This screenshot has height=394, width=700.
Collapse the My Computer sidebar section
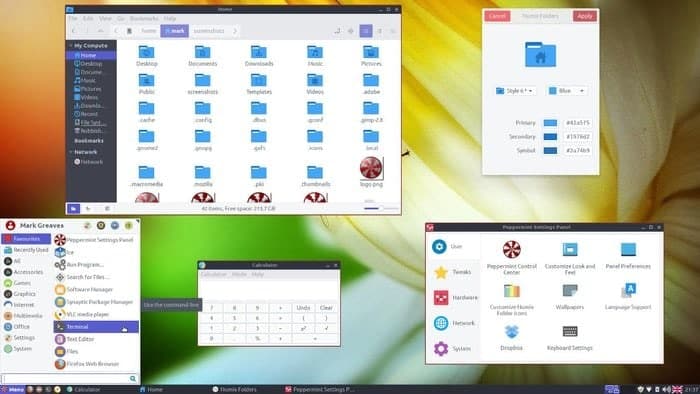click(71, 46)
